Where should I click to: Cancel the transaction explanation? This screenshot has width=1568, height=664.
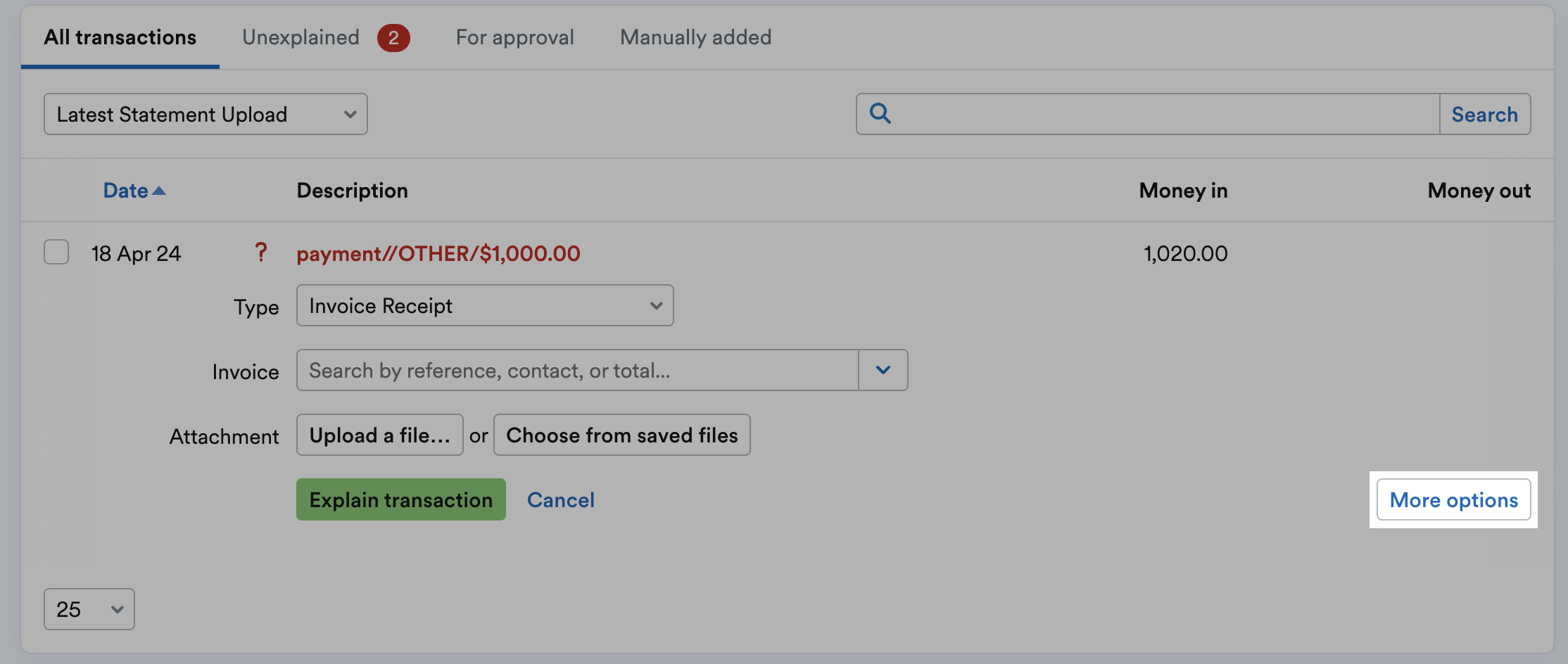[x=560, y=499]
